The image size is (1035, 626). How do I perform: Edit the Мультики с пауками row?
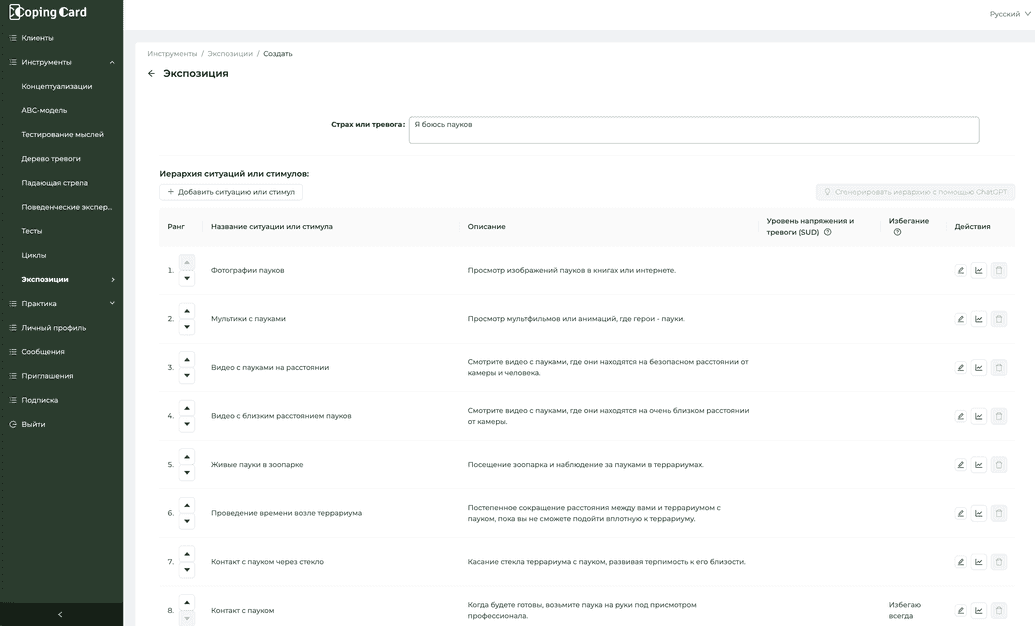tap(960, 319)
